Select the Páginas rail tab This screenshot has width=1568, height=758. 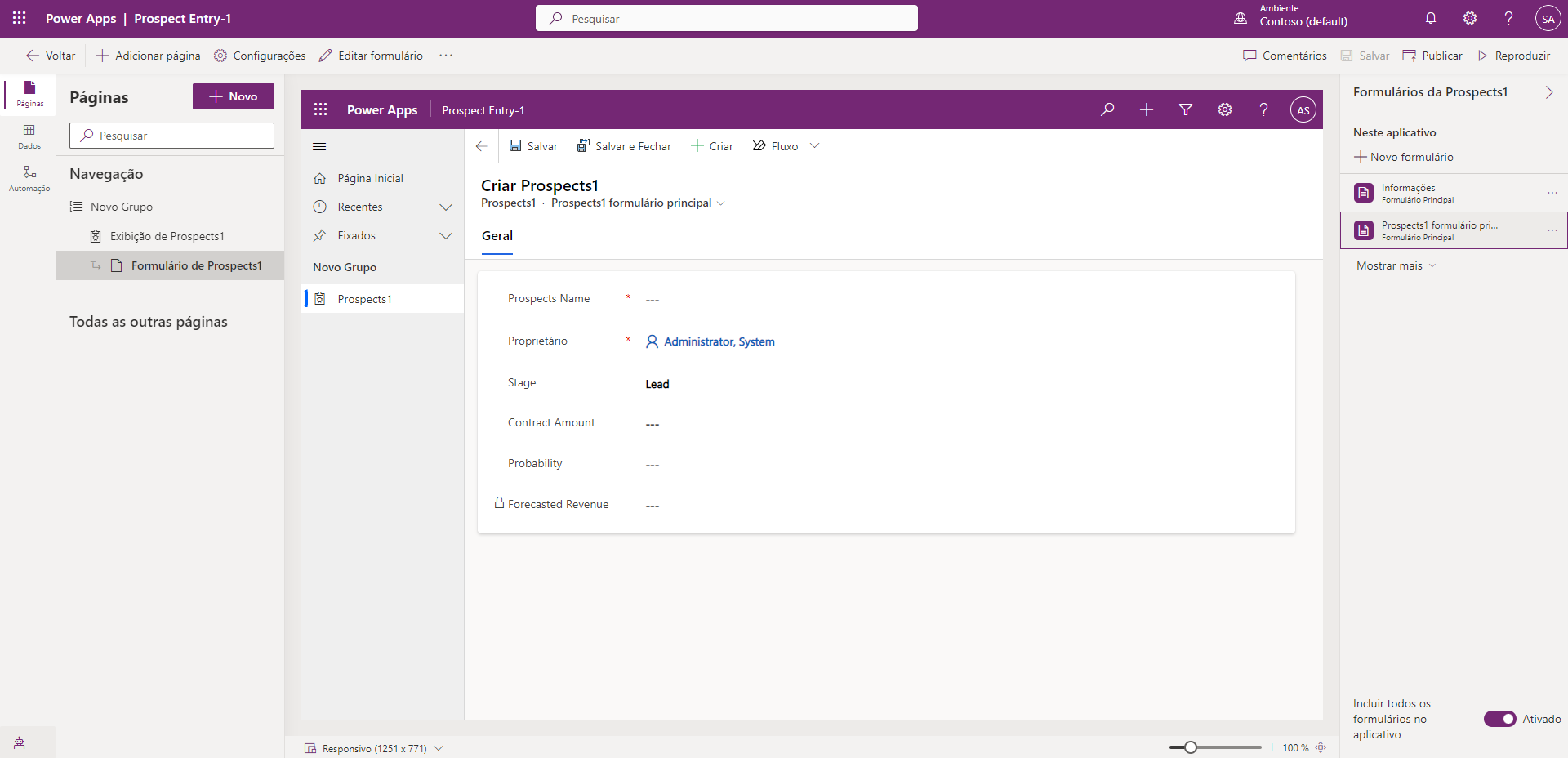click(x=29, y=94)
